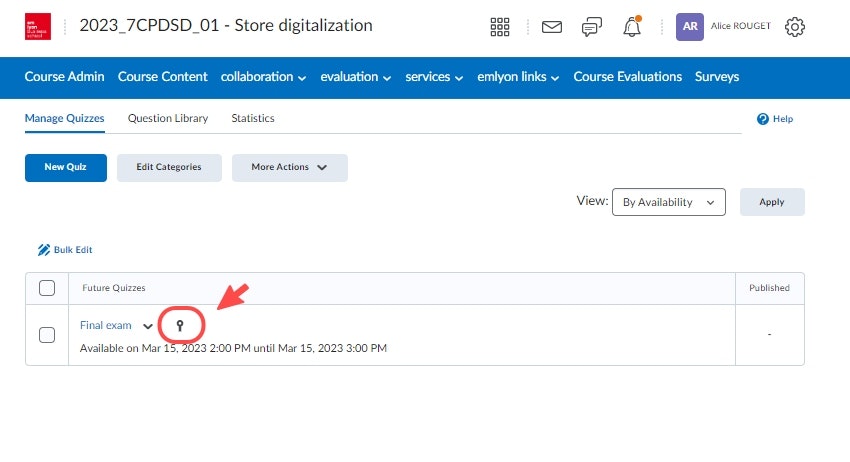Expand the Final exam actions chevron
The width and height of the screenshot is (850, 462).
point(148,327)
